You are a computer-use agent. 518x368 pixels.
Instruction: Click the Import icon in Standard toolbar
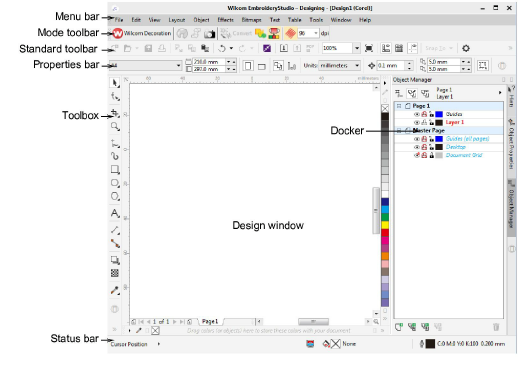pos(284,48)
